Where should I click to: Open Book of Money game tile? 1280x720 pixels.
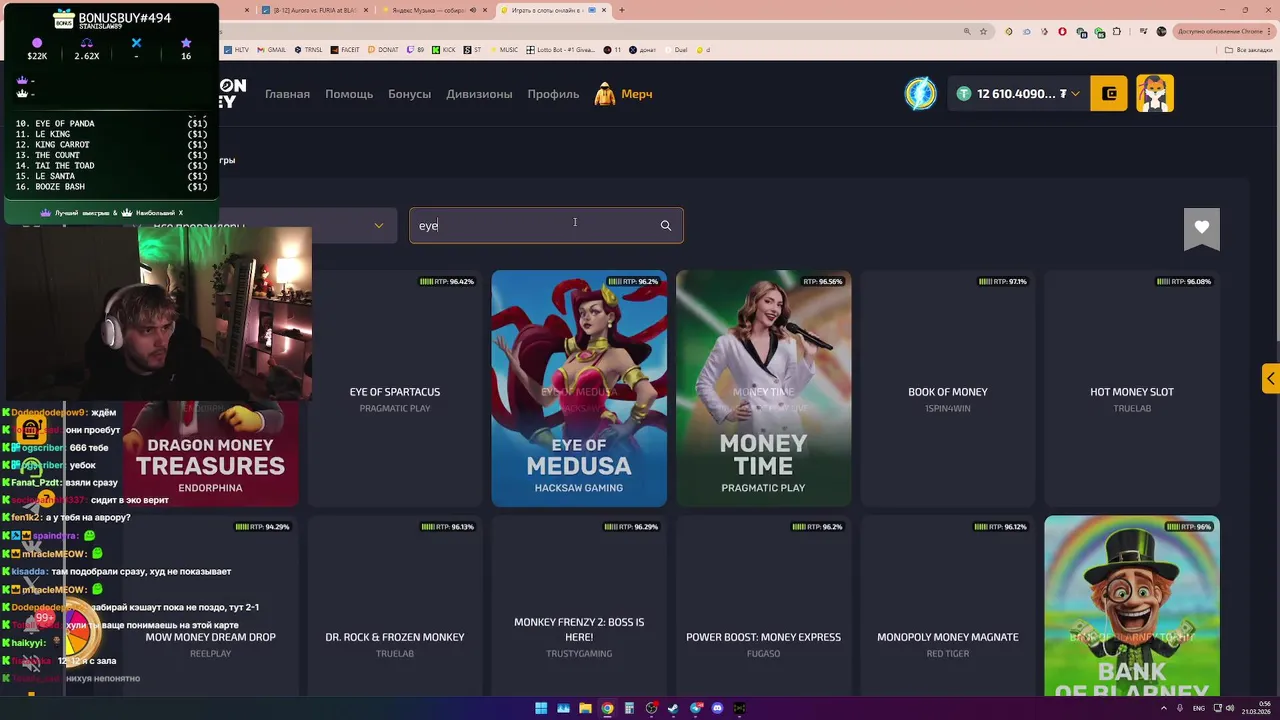pos(948,389)
